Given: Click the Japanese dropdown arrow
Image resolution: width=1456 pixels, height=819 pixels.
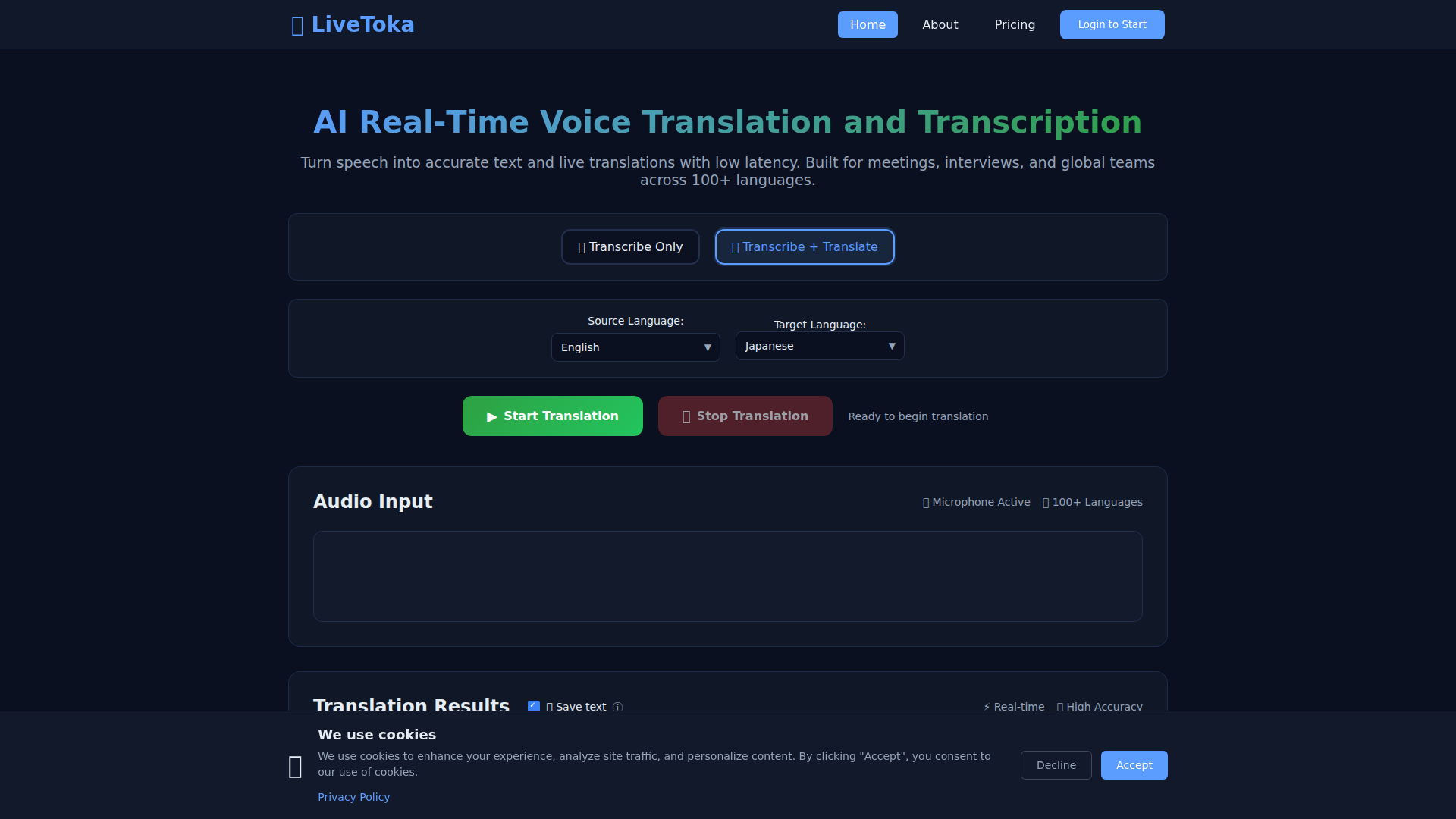Looking at the screenshot, I should (x=892, y=346).
